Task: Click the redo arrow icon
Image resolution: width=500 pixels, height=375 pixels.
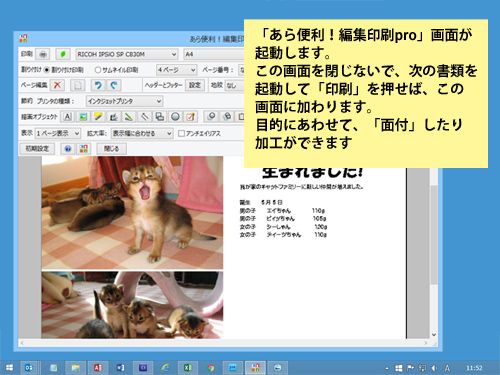Action: [x=114, y=85]
